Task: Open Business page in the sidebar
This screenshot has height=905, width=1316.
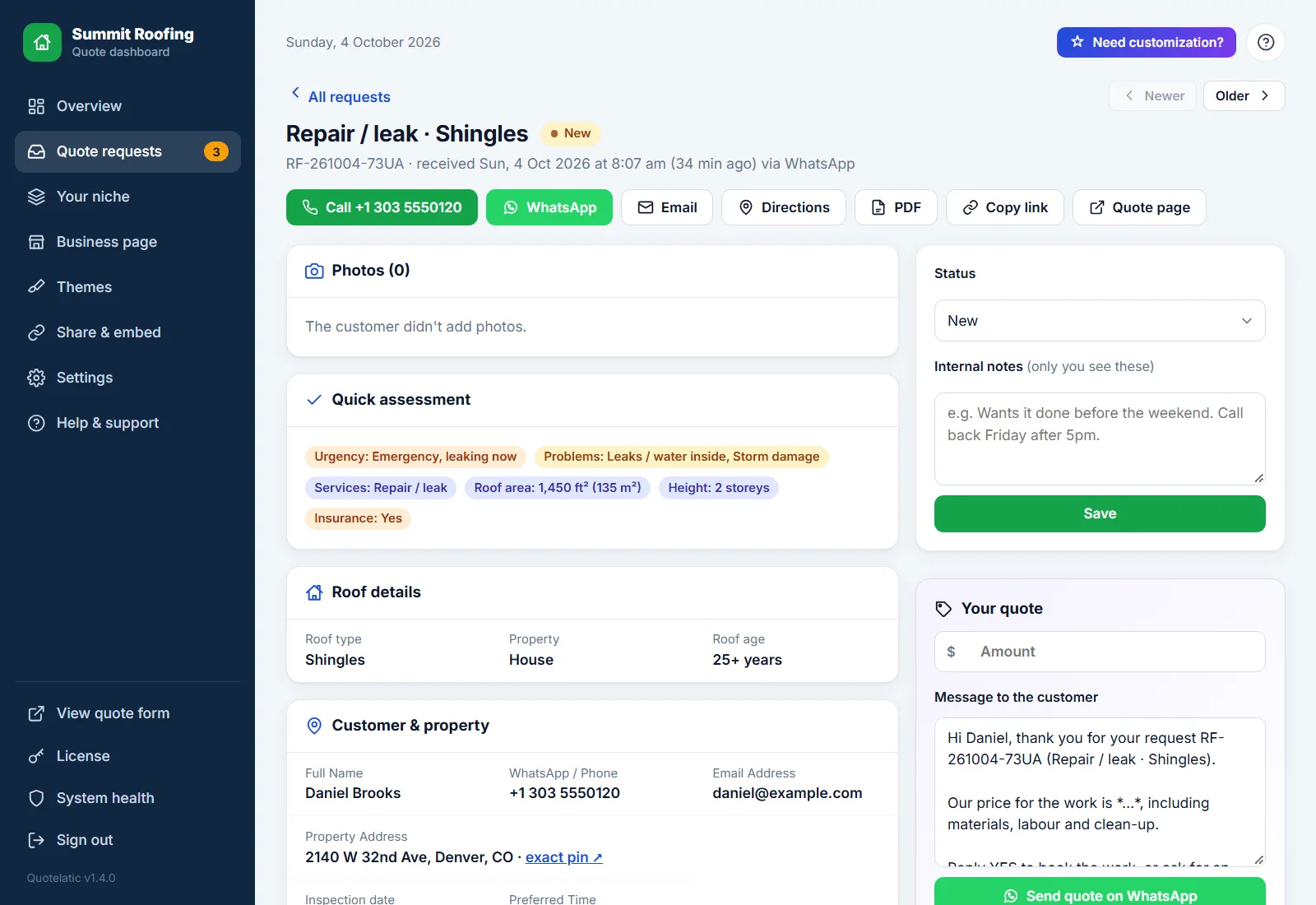Action: pyautogui.click(x=127, y=242)
